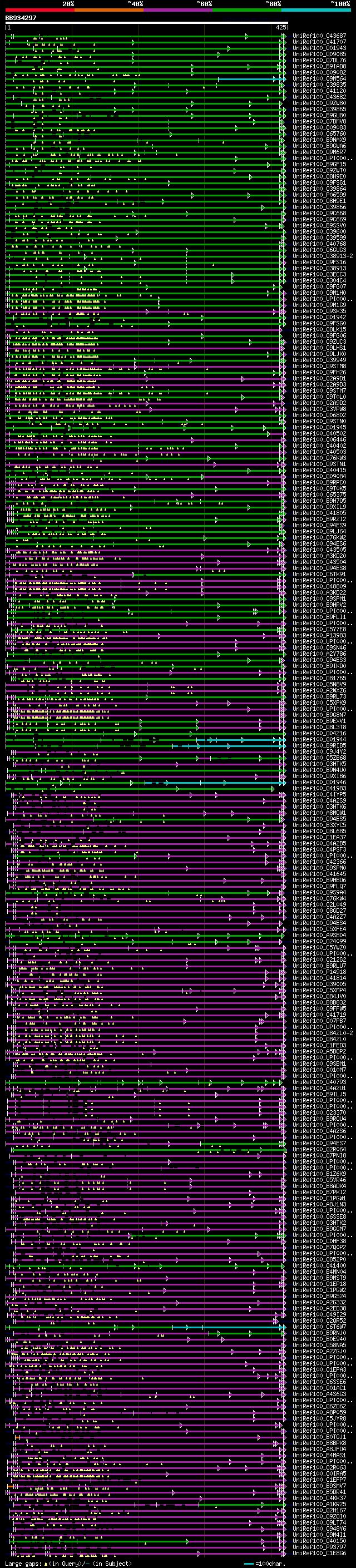Image resolution: width=356 pixels, height=1568 pixels.
Task: Select label UniRef100_B9SSV0
Action: (x=319, y=225)
